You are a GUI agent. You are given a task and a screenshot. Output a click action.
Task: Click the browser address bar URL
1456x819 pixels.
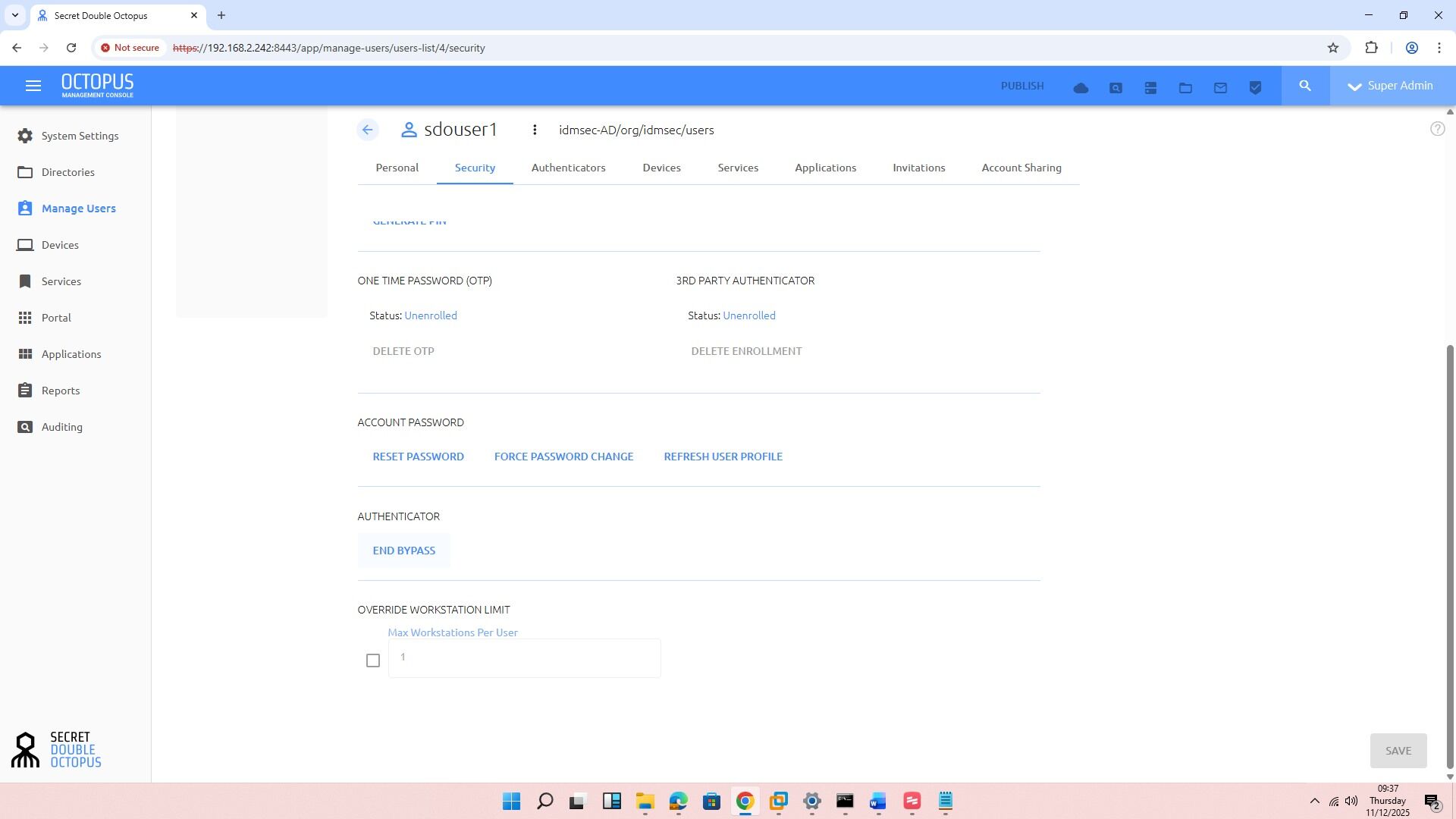tap(329, 48)
